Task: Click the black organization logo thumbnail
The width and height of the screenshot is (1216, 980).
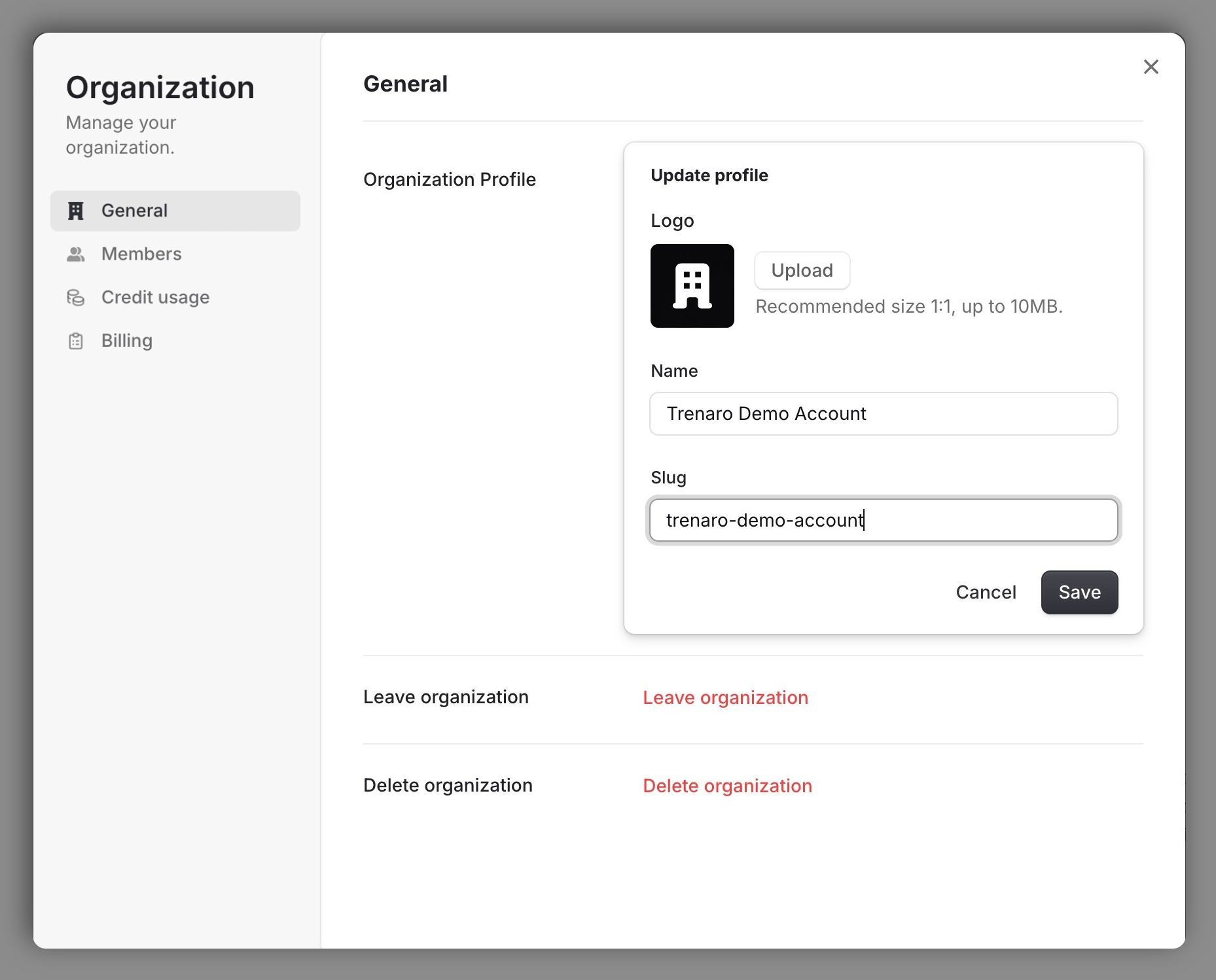Action: (x=692, y=286)
